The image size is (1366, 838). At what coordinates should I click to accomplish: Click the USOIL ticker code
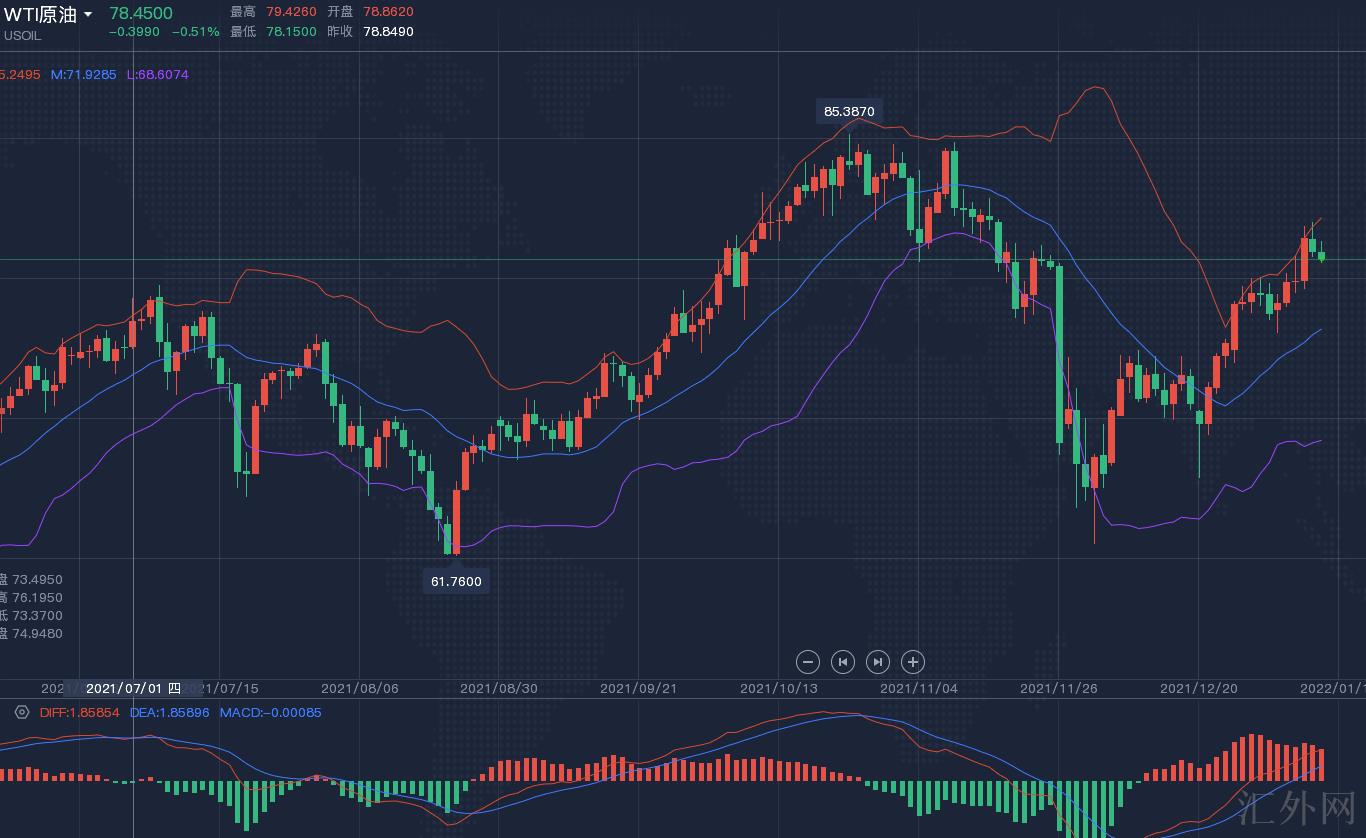(22, 36)
